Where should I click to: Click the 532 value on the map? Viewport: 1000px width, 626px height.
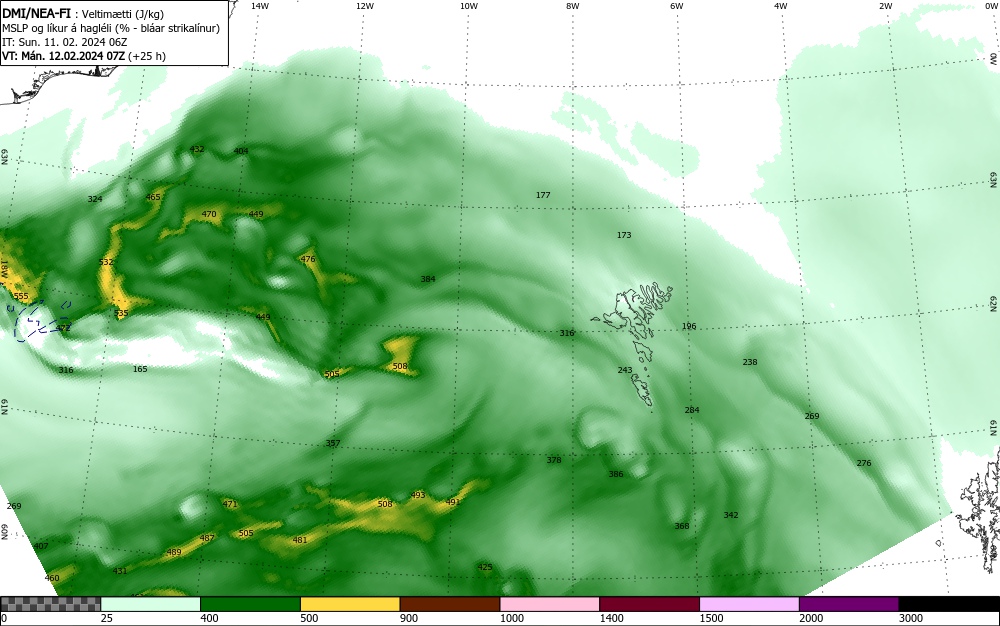107,262
